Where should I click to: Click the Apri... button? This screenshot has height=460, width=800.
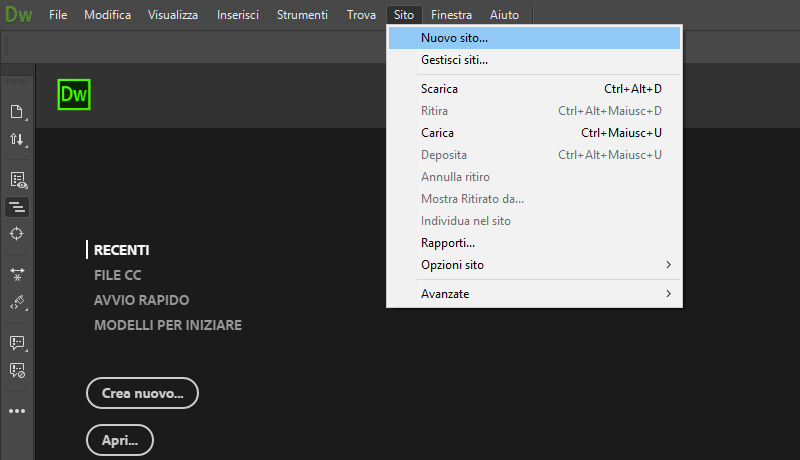coord(120,440)
